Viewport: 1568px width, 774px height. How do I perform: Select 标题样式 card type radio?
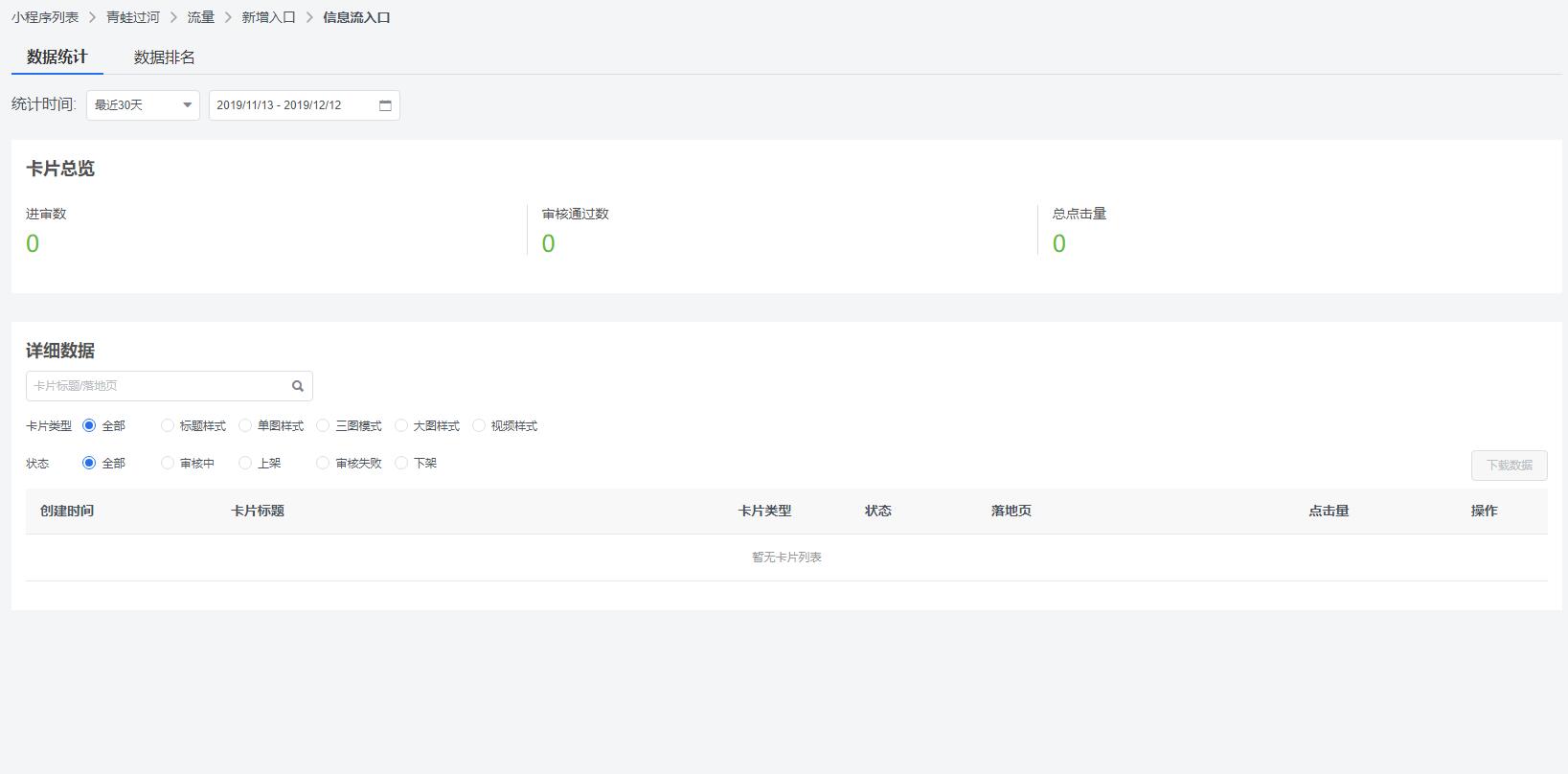pos(168,426)
